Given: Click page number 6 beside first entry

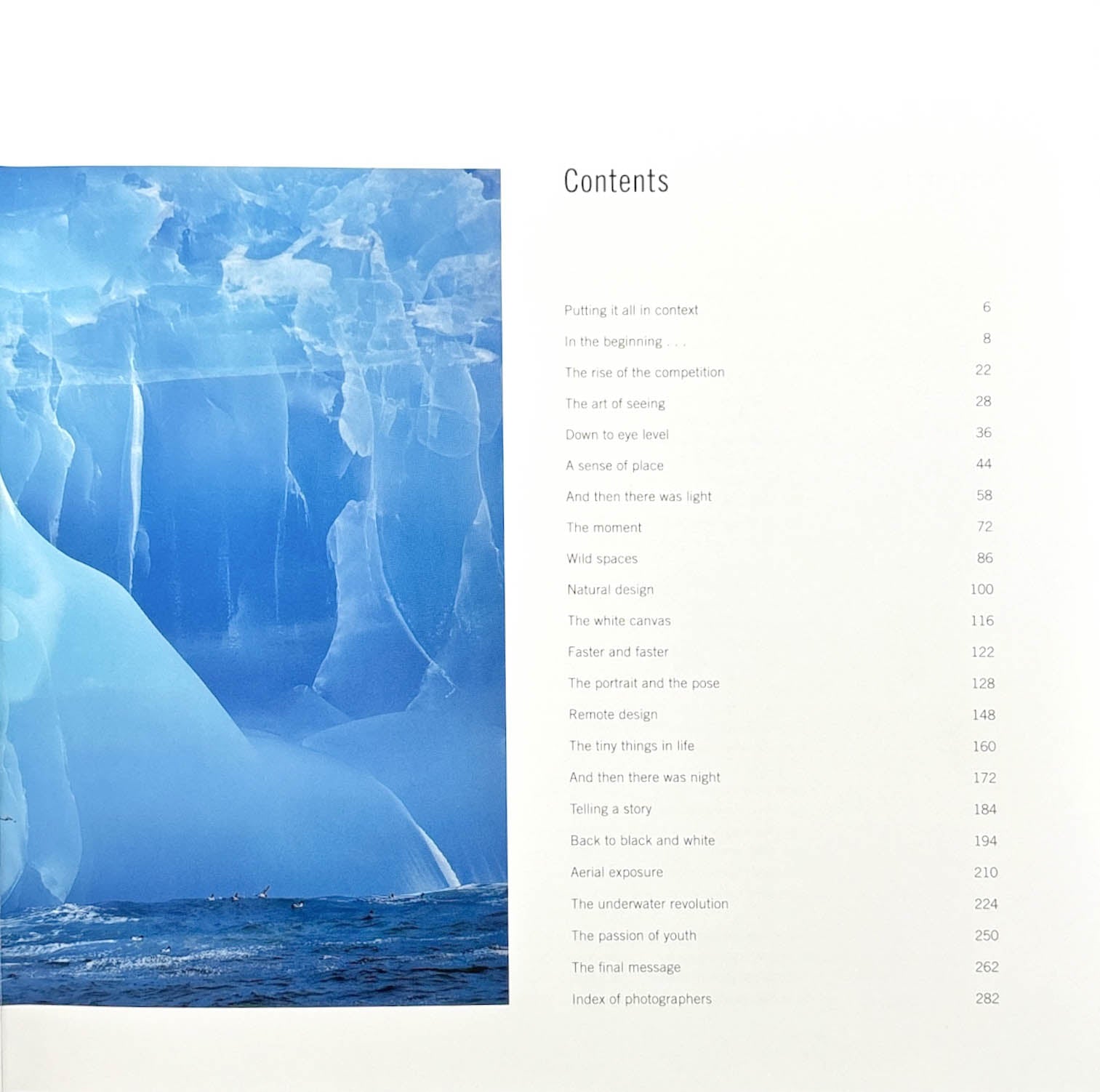Looking at the screenshot, I should pyautogui.click(x=987, y=308).
